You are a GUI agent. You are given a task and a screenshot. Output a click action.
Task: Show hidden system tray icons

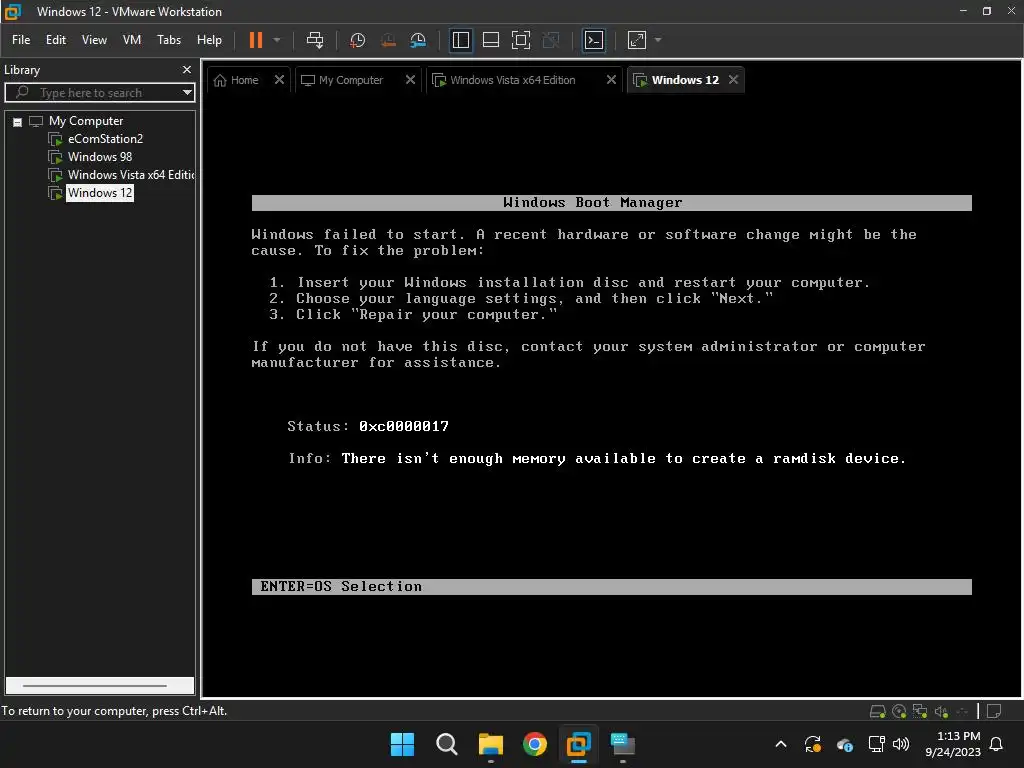coord(780,744)
